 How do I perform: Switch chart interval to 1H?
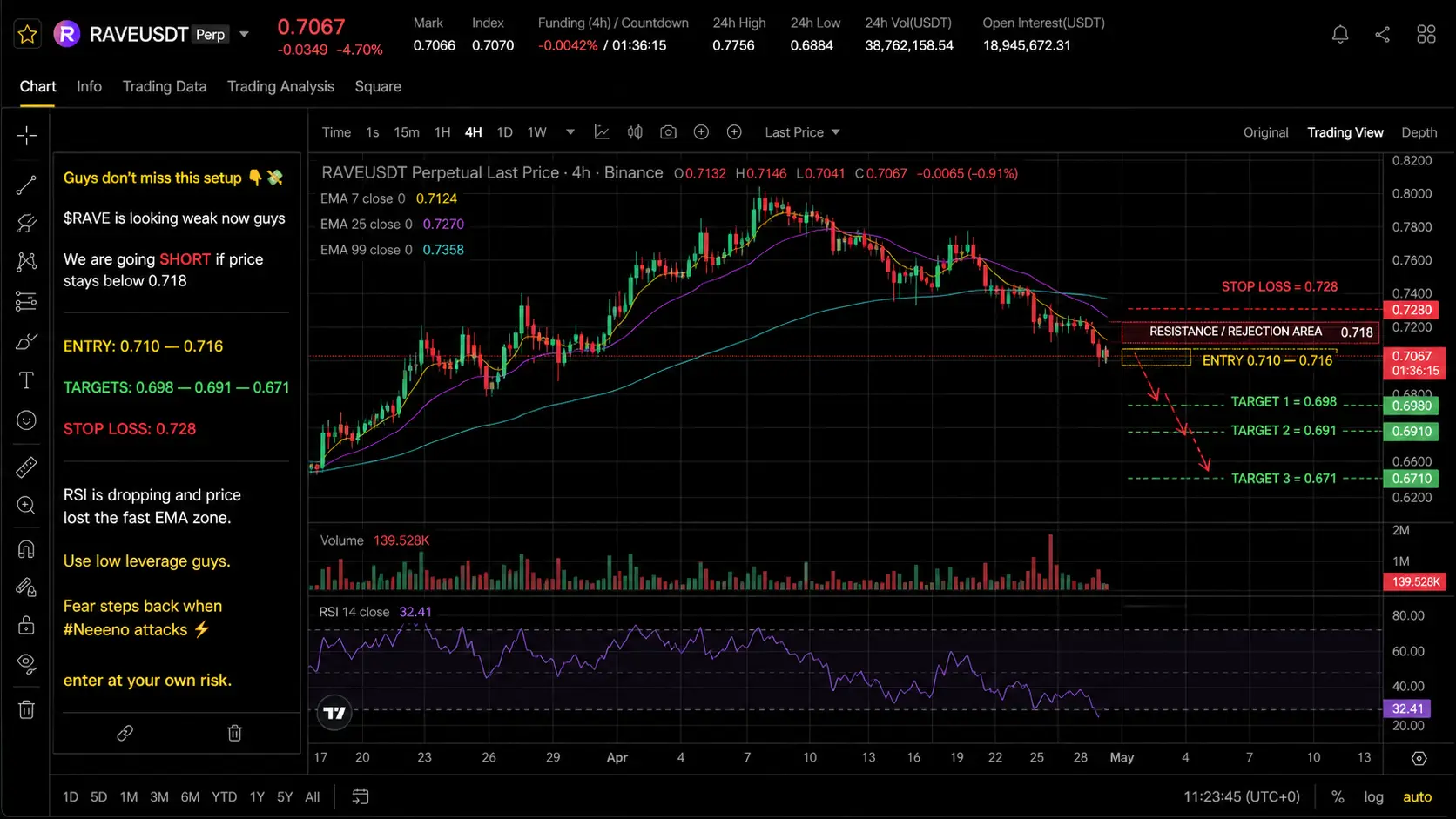pyautogui.click(x=442, y=132)
